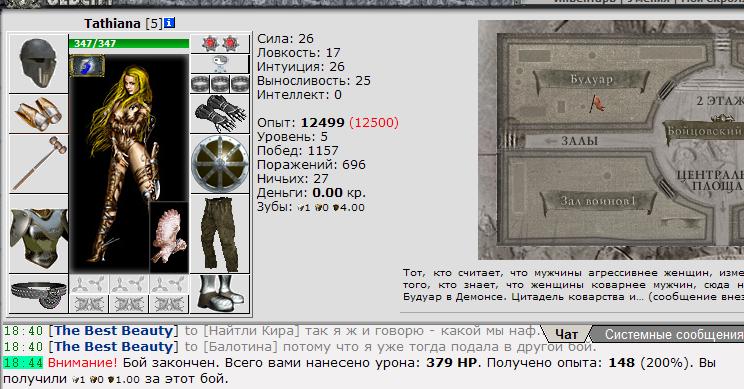Click the [Найтли Кира] name in chat
Screen dimensions: 744x389
tap(251, 331)
